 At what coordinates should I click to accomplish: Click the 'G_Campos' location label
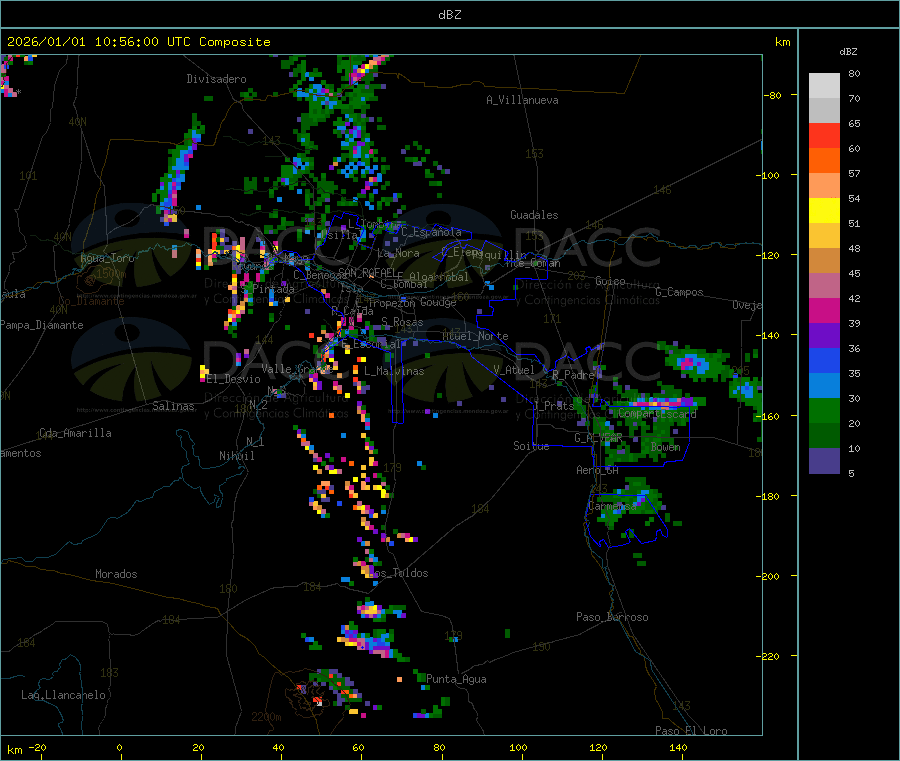pyautogui.click(x=680, y=292)
